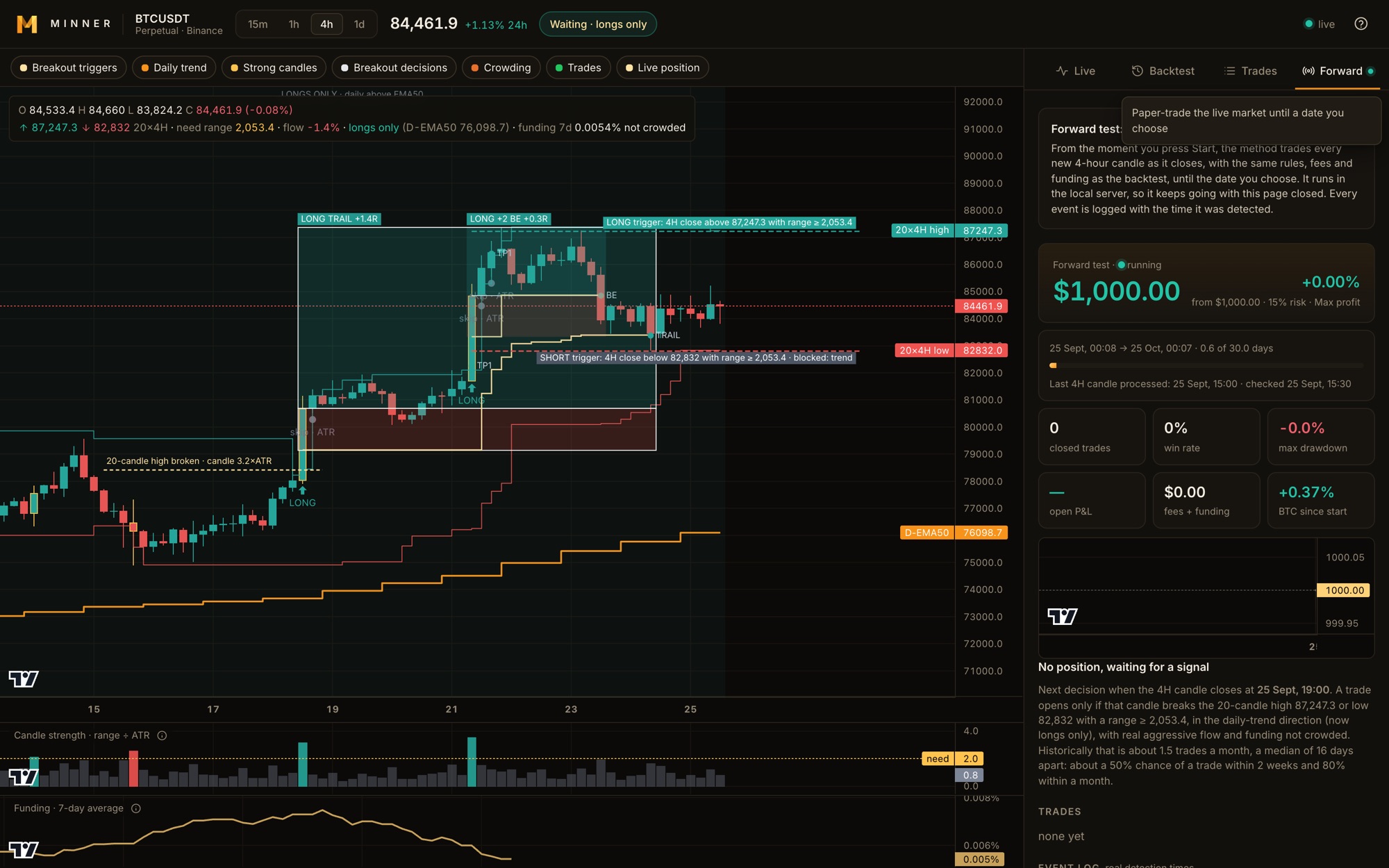Click the $1,000.00 forward test balance
1389x868 pixels.
[1116, 291]
